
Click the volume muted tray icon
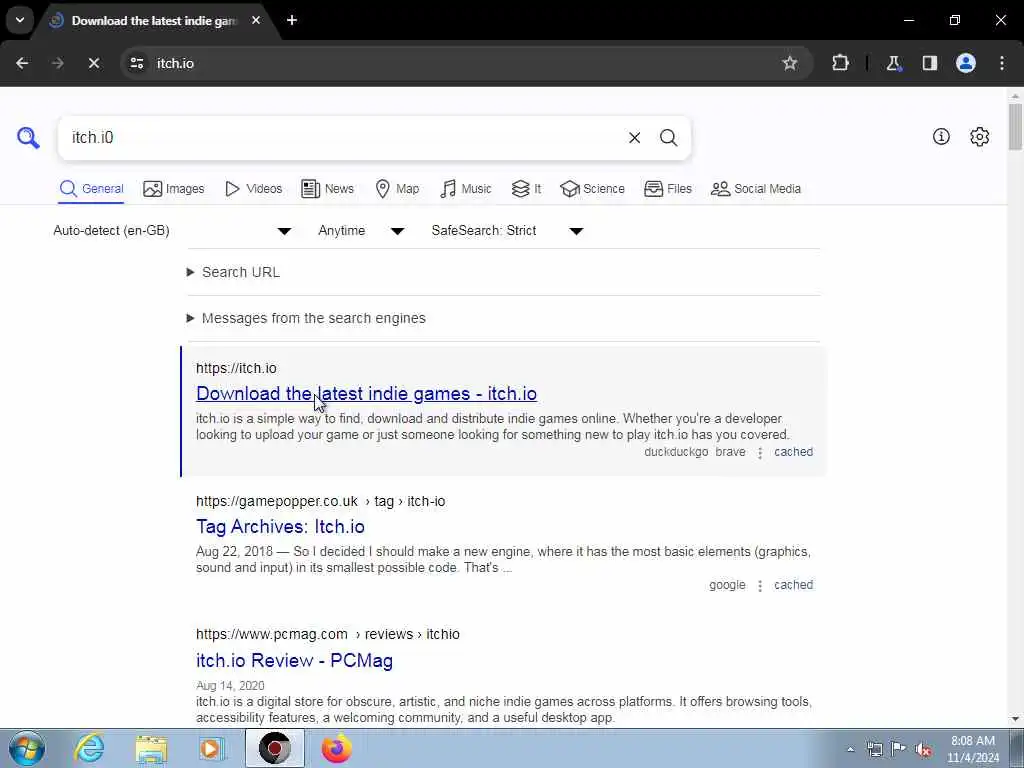click(923, 750)
